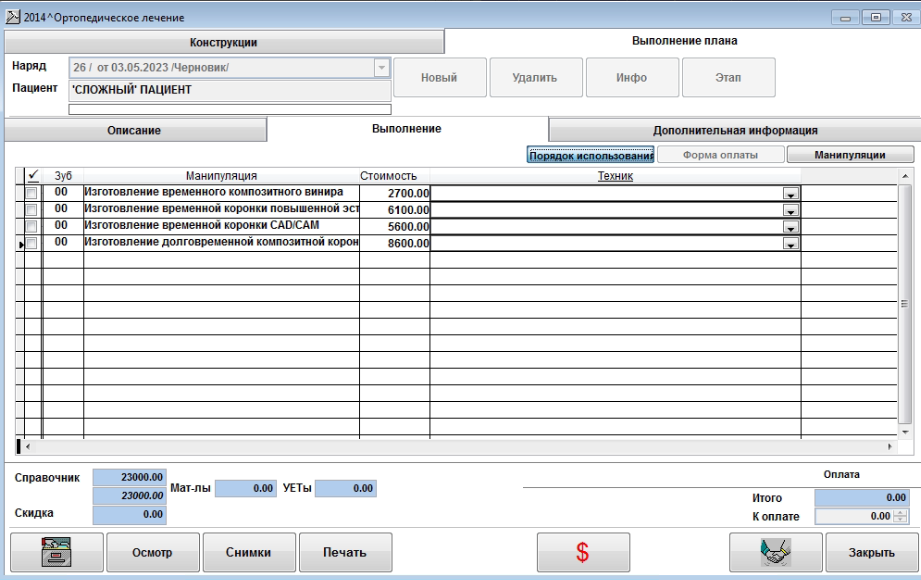Click the Манипуляции button

(850, 155)
